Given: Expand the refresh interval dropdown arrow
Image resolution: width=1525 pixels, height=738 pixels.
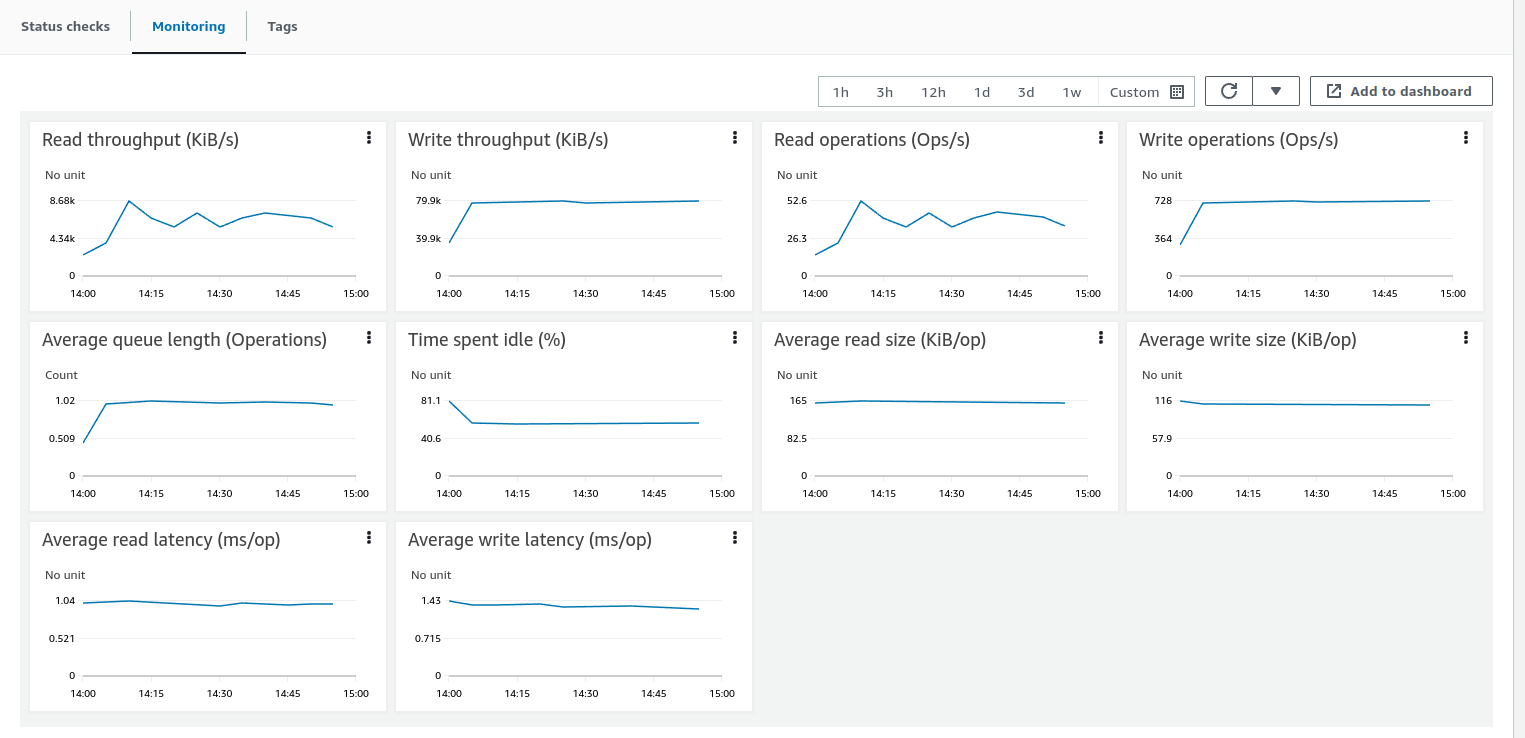Looking at the screenshot, I should pos(1276,91).
